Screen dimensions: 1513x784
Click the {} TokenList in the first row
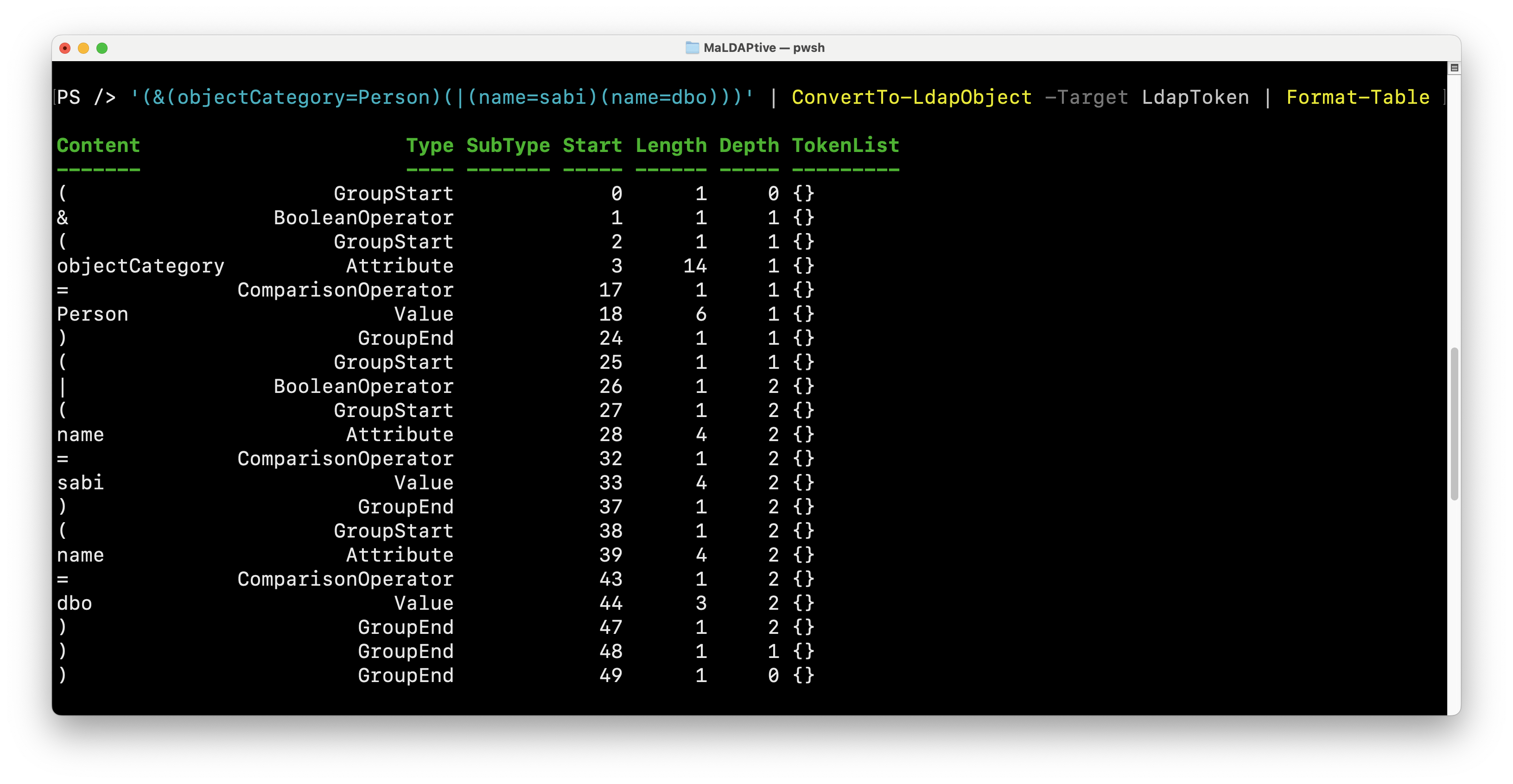click(x=803, y=194)
